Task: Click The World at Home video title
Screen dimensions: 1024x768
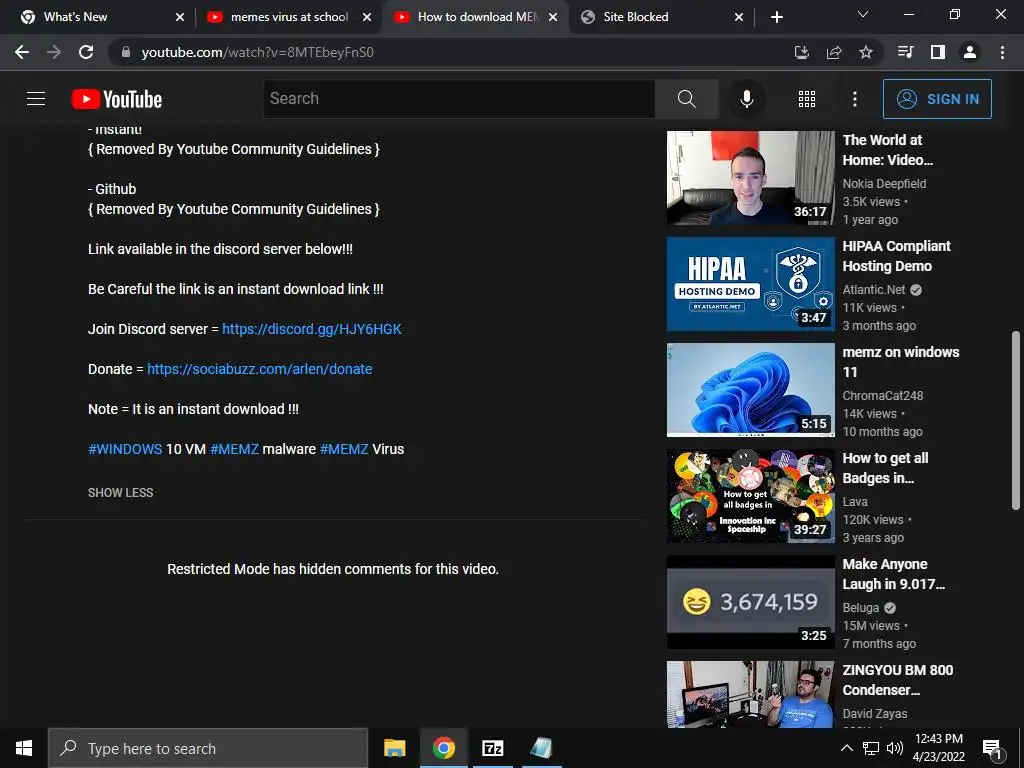Action: click(887, 150)
